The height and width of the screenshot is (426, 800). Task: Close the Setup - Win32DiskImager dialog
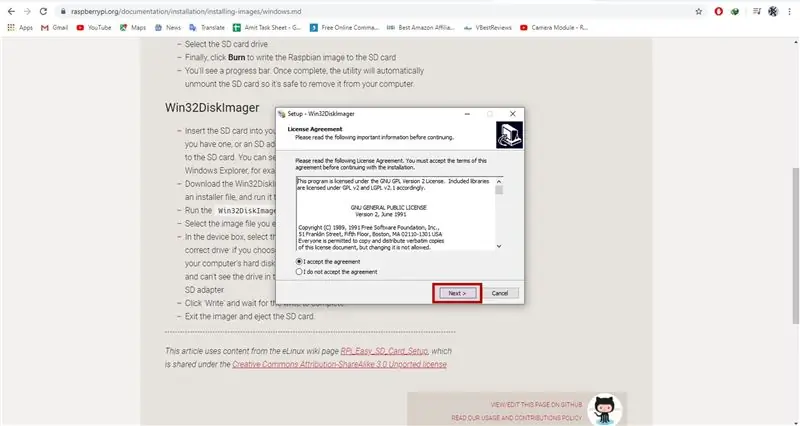pyautogui.click(x=513, y=114)
